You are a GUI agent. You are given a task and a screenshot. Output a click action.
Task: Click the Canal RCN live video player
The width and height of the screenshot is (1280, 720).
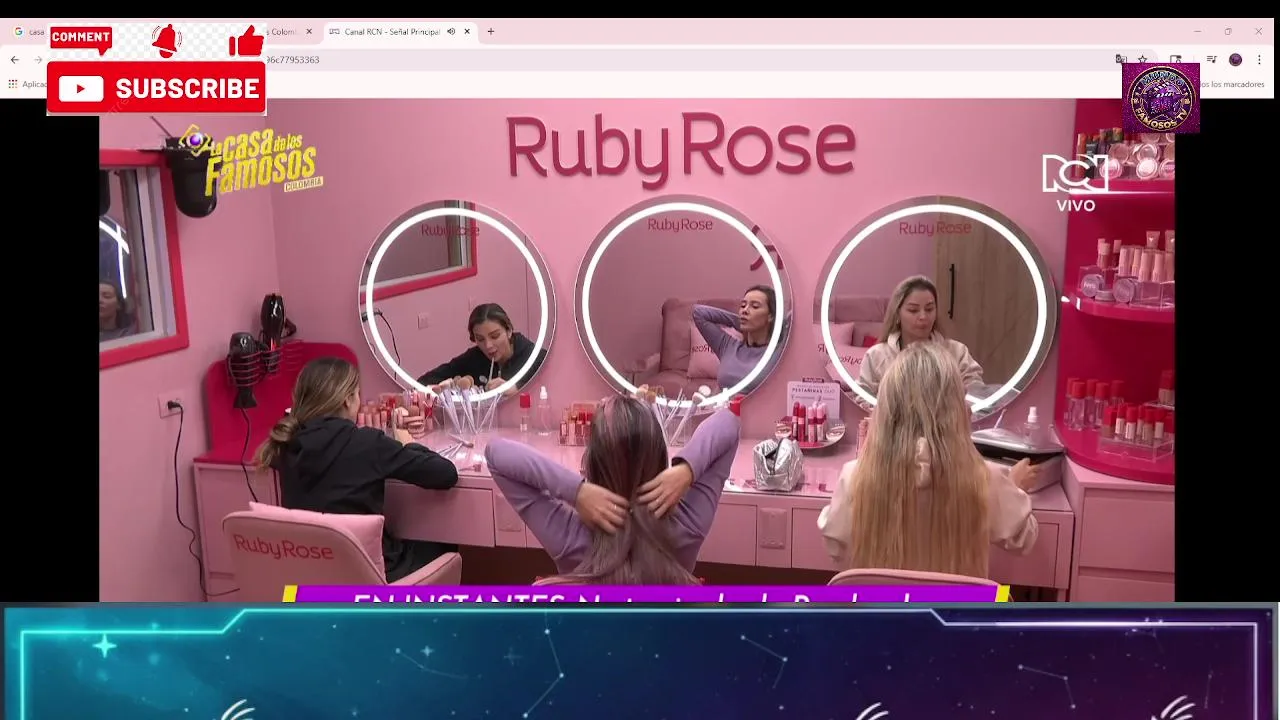[x=637, y=350]
